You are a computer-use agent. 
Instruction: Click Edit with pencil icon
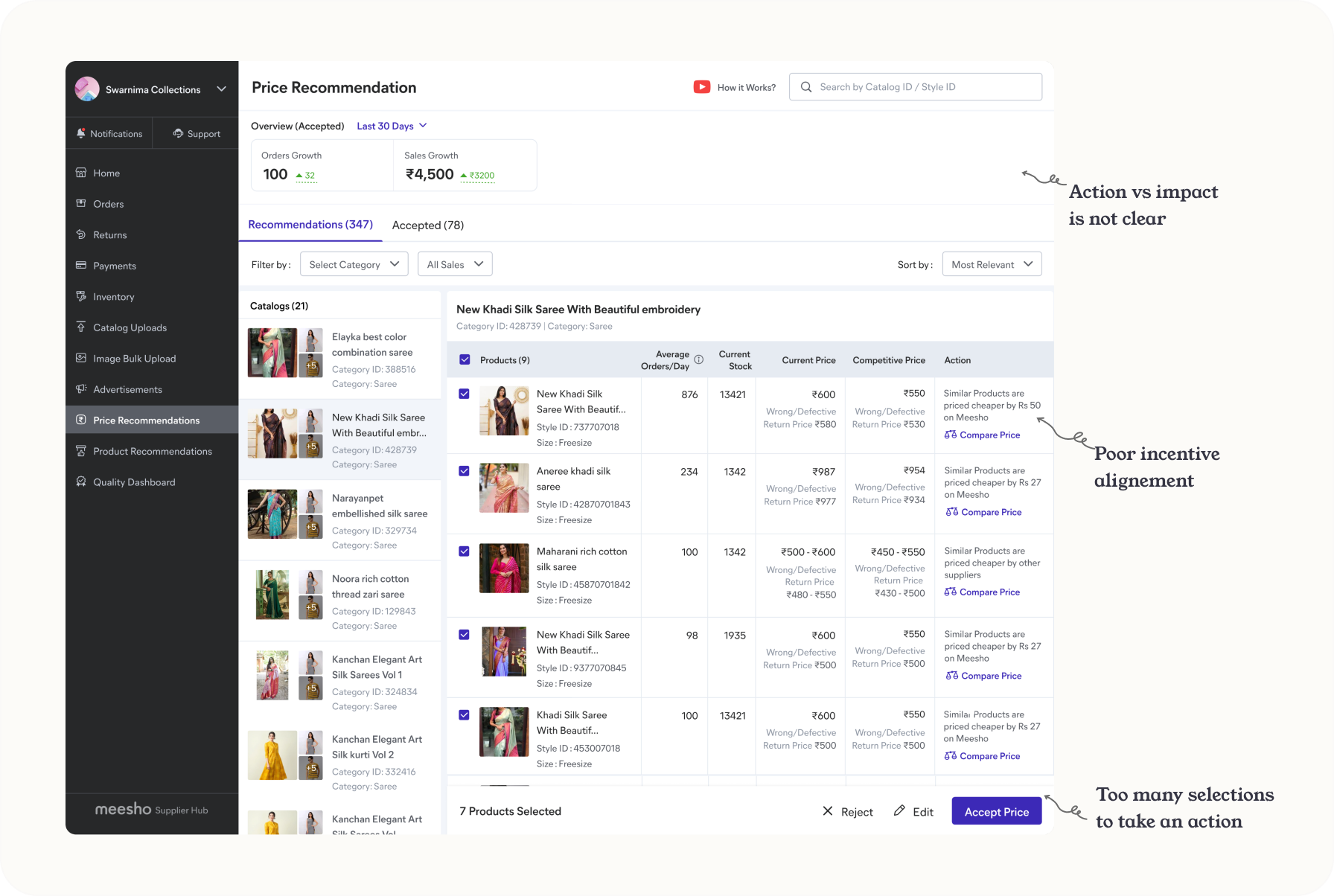click(913, 811)
